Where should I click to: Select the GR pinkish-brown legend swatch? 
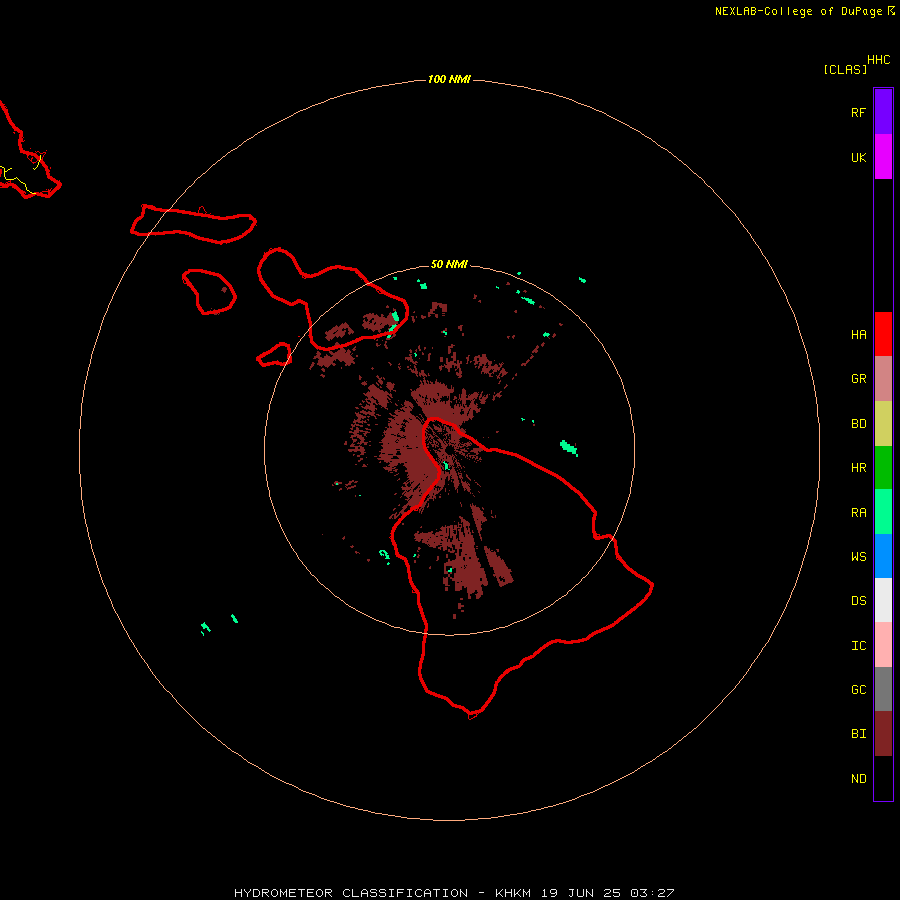click(883, 379)
